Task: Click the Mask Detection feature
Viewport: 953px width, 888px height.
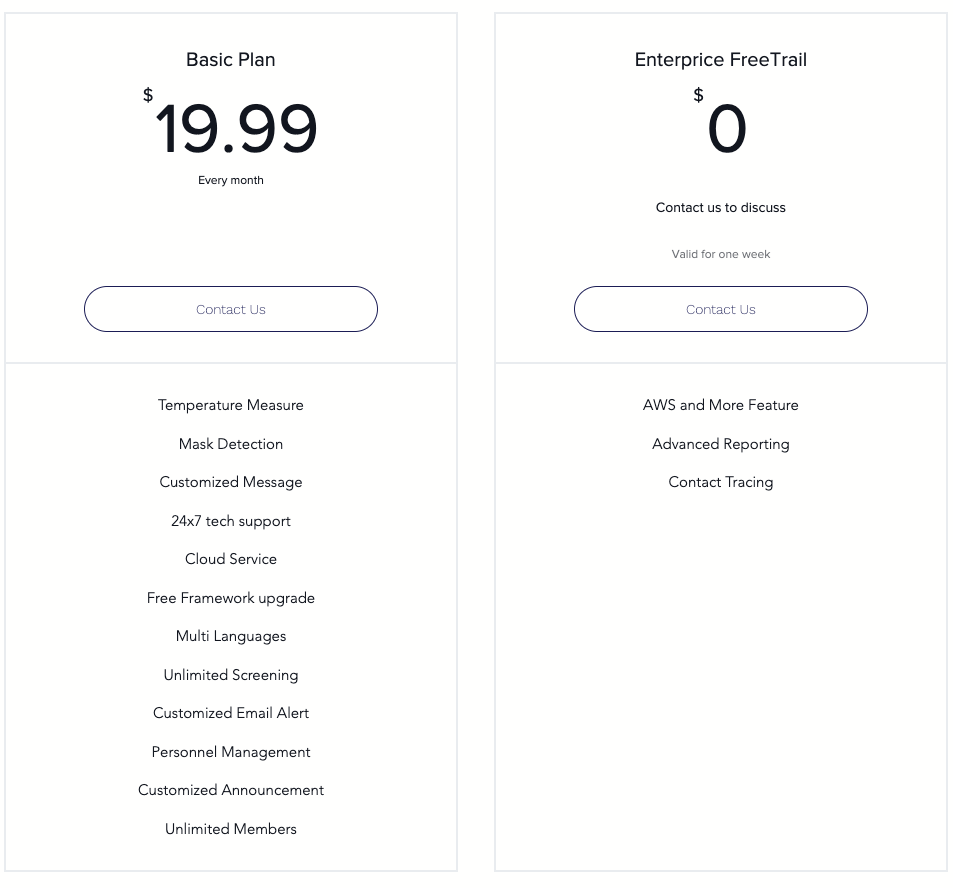Action: [231, 444]
